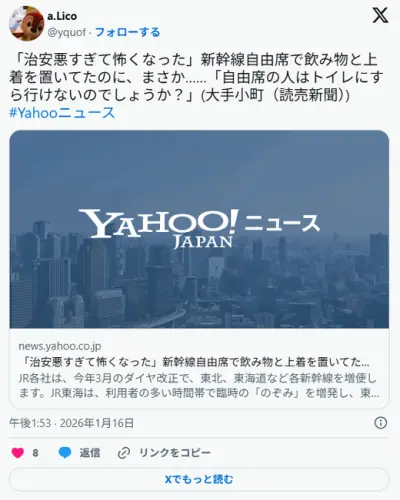
Task: Click the tweet body text
Action: coord(197,78)
